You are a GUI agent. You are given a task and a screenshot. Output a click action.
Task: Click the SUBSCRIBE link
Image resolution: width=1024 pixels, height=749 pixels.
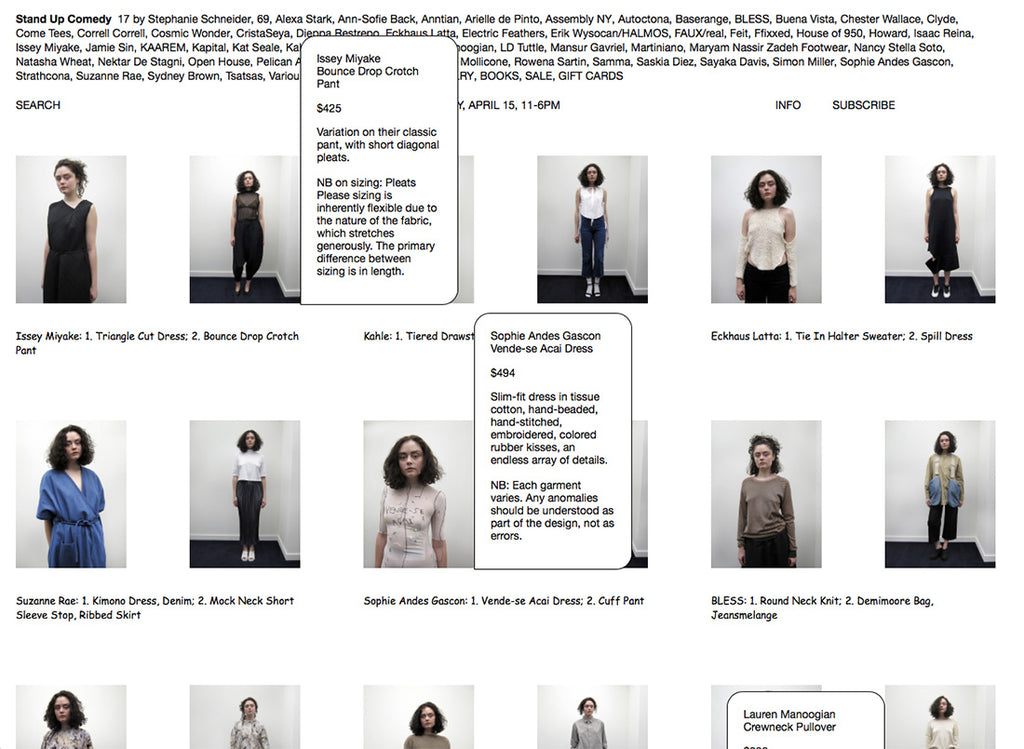point(863,105)
